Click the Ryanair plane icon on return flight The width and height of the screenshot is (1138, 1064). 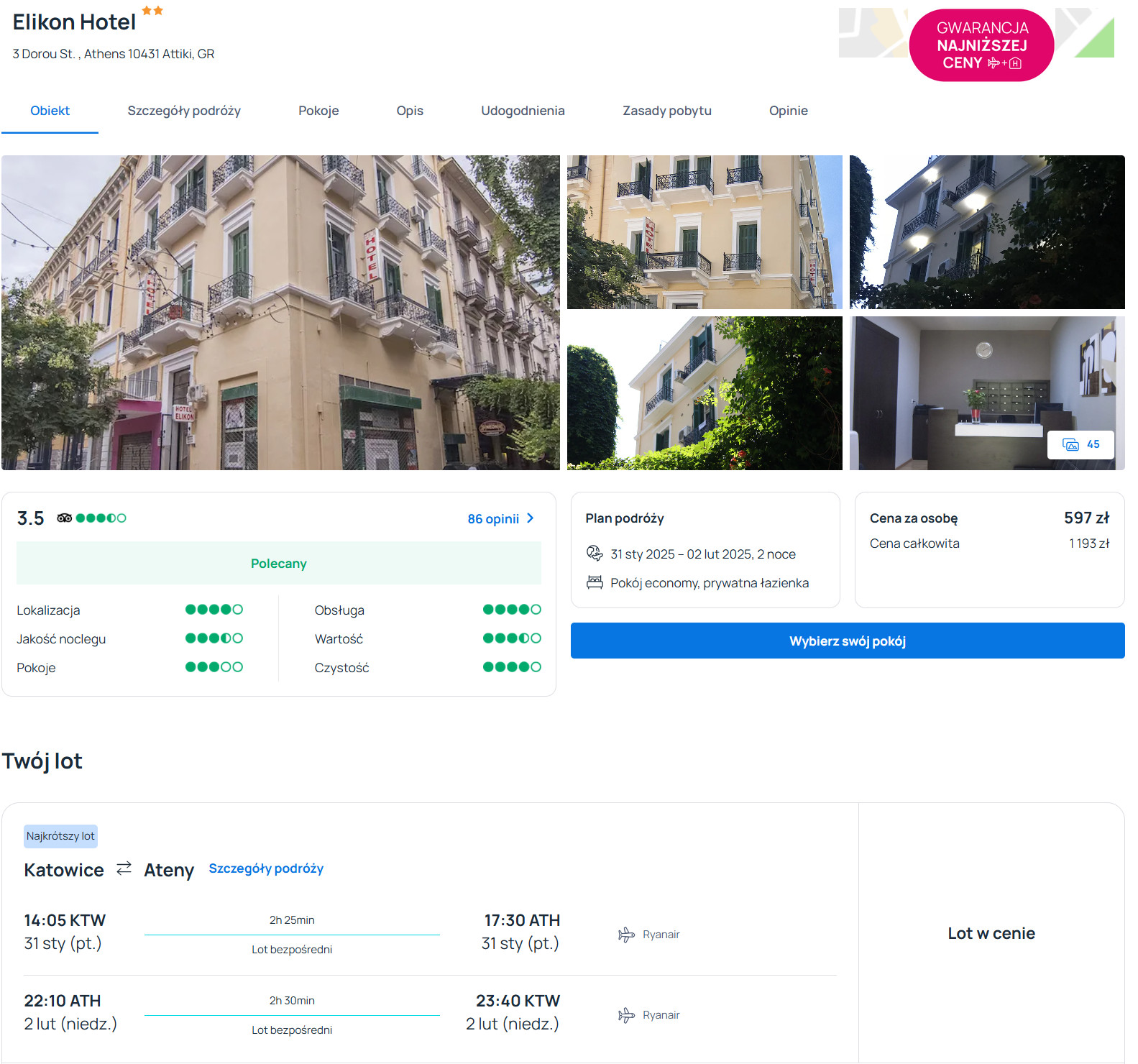(x=626, y=1015)
